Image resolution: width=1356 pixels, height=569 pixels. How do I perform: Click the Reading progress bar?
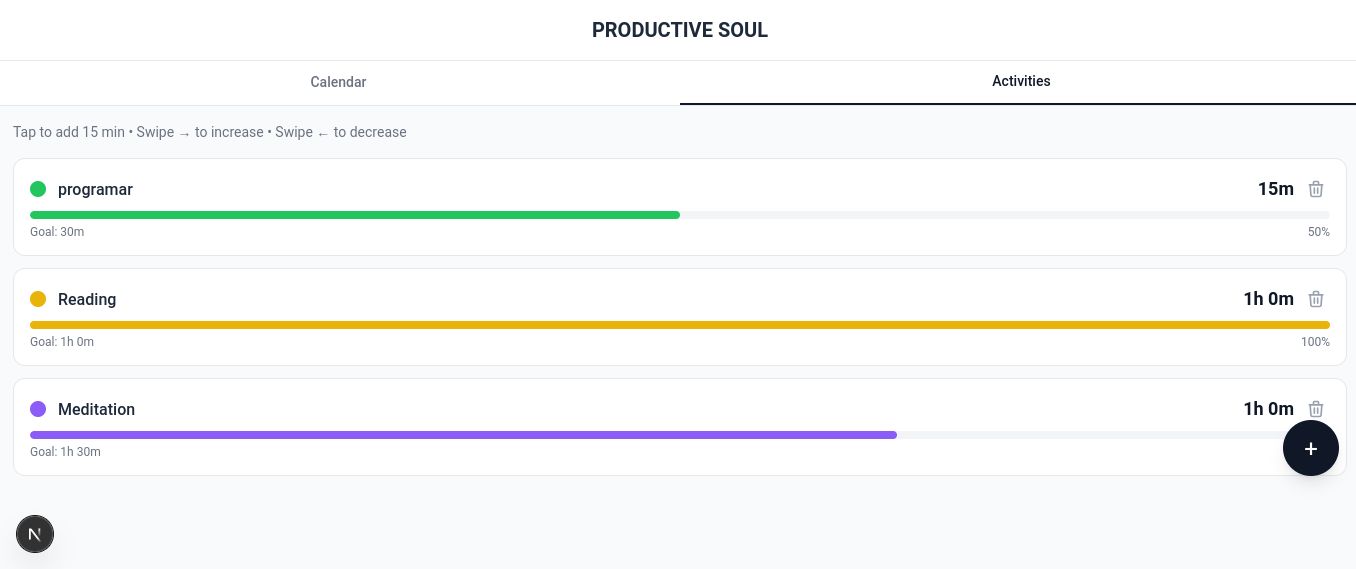pyautogui.click(x=679, y=325)
